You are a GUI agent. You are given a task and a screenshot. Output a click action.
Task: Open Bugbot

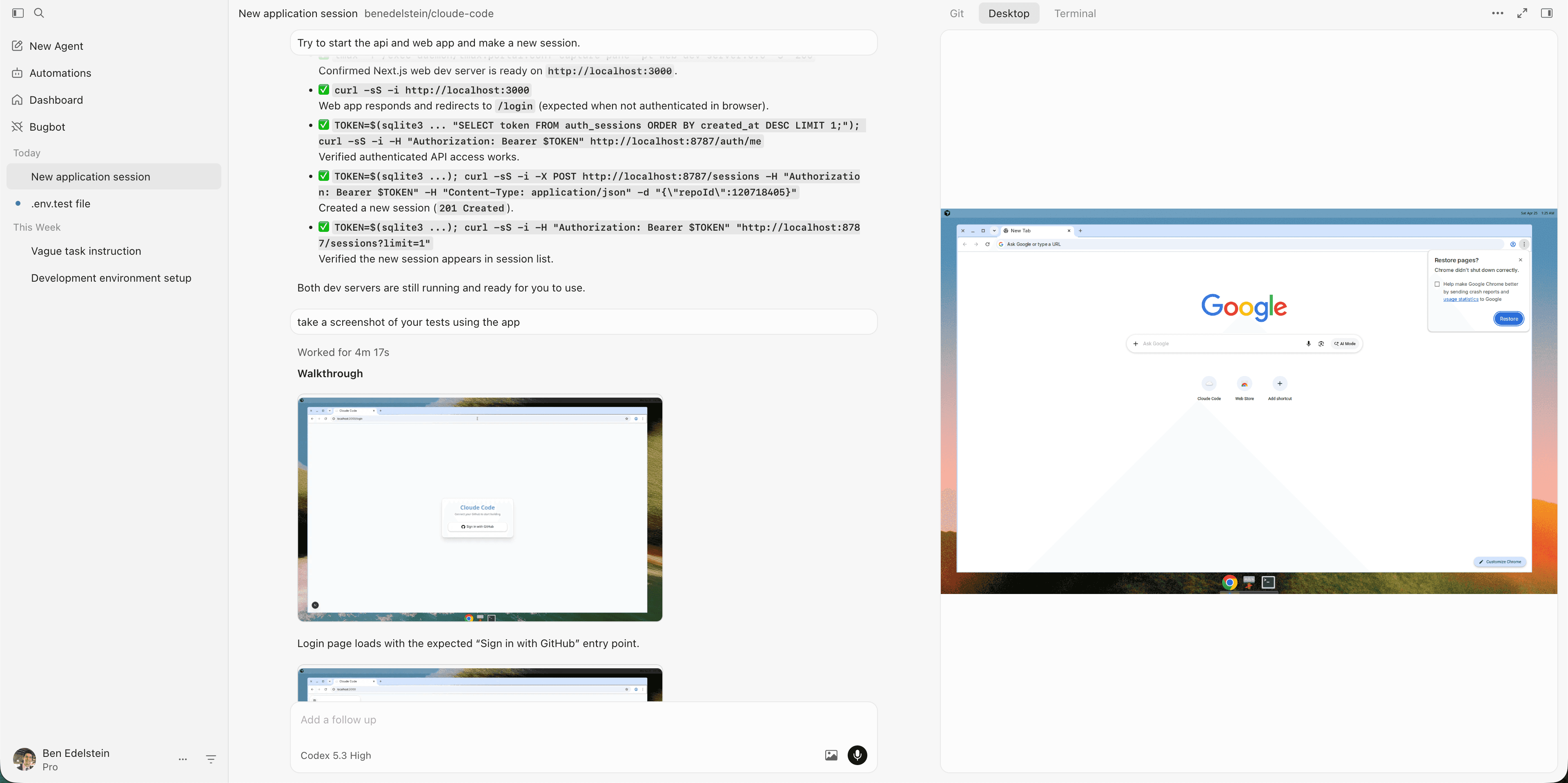pos(47,127)
